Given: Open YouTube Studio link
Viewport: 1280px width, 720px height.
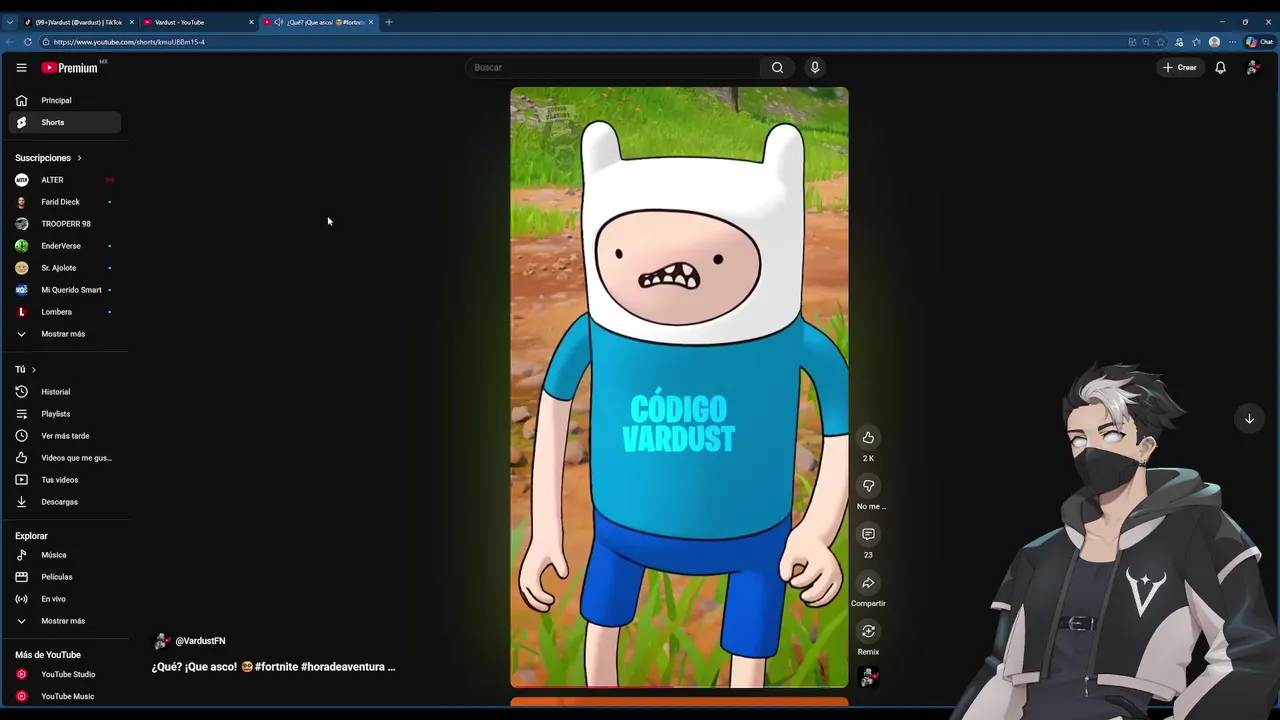Looking at the screenshot, I should tap(64, 674).
